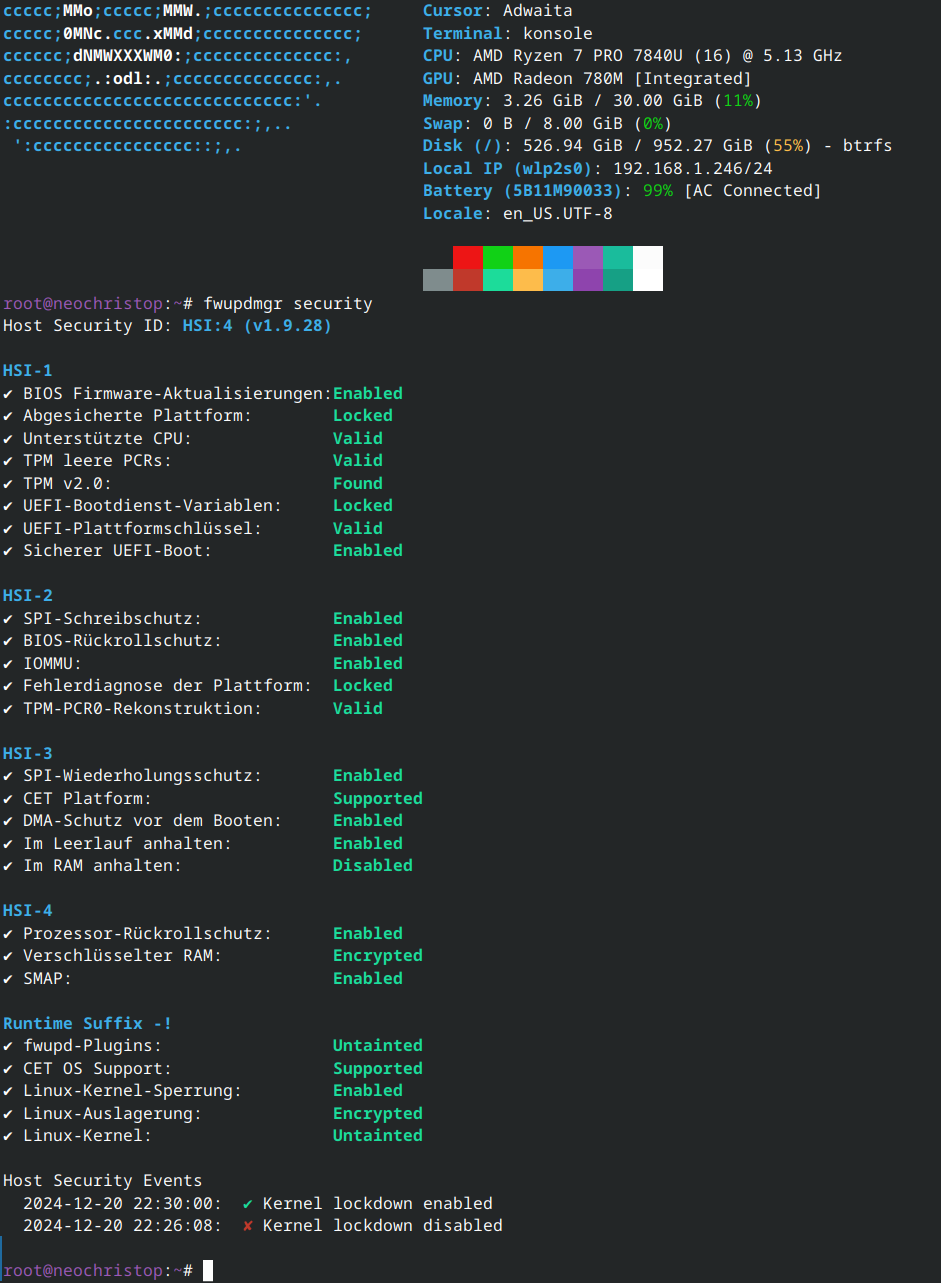The height and width of the screenshot is (1283, 941).
Task: Click the green checkmark beside Kernel lockdown enabled
Action: (247, 1203)
